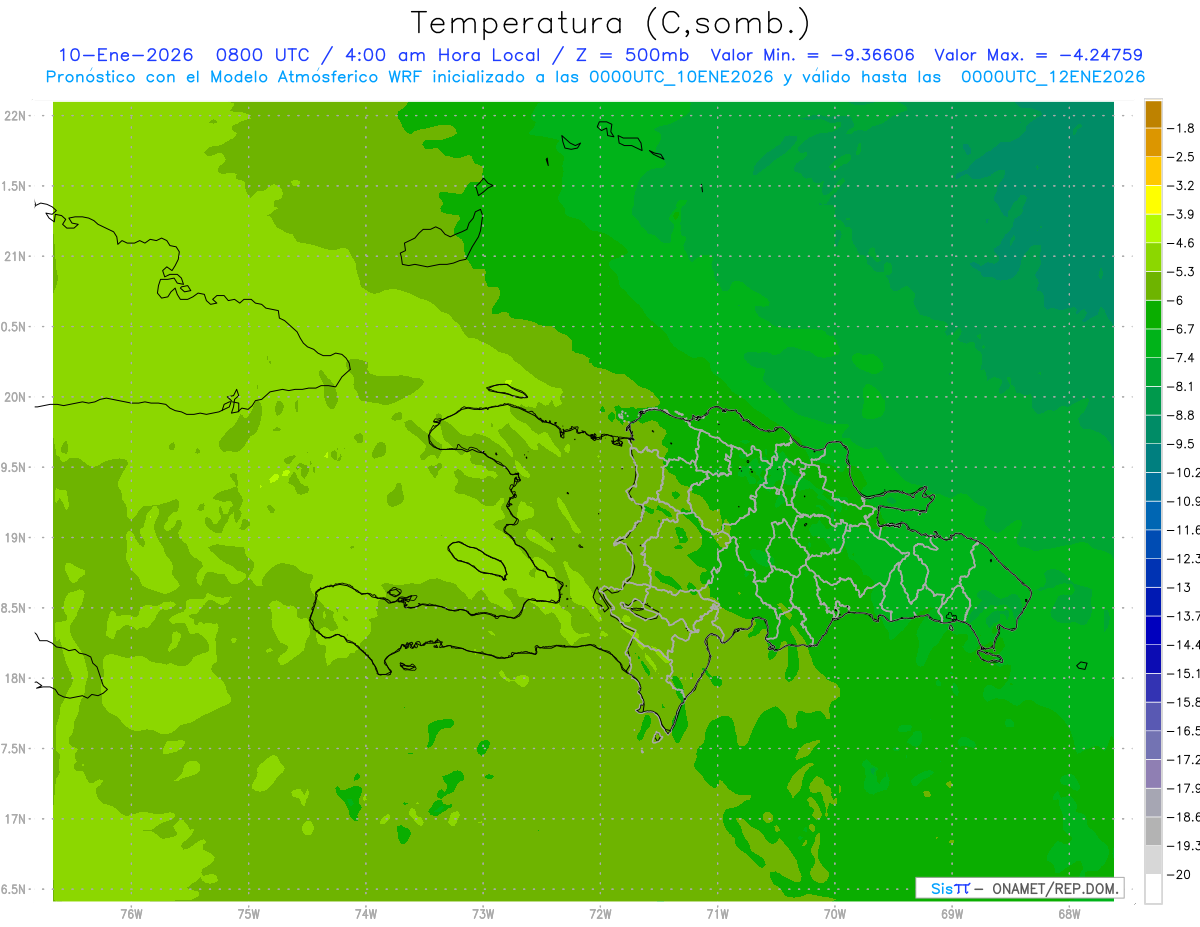Click the "-5.3" colorbar label
Image resolution: width=1200 pixels, height=927 pixels.
tap(1180, 272)
